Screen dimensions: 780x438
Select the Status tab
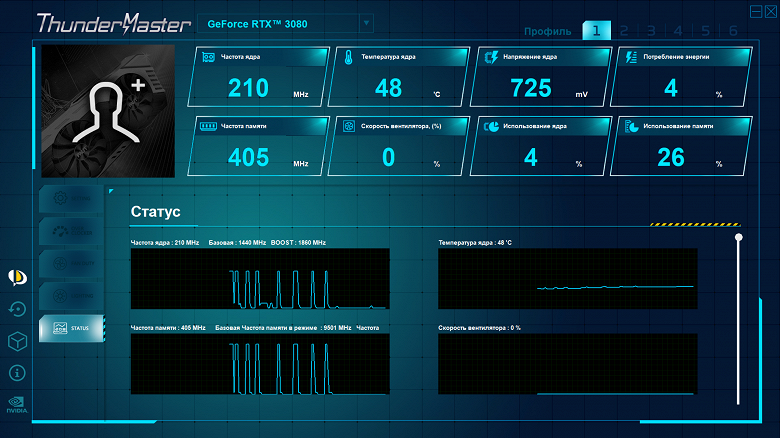click(x=71, y=328)
